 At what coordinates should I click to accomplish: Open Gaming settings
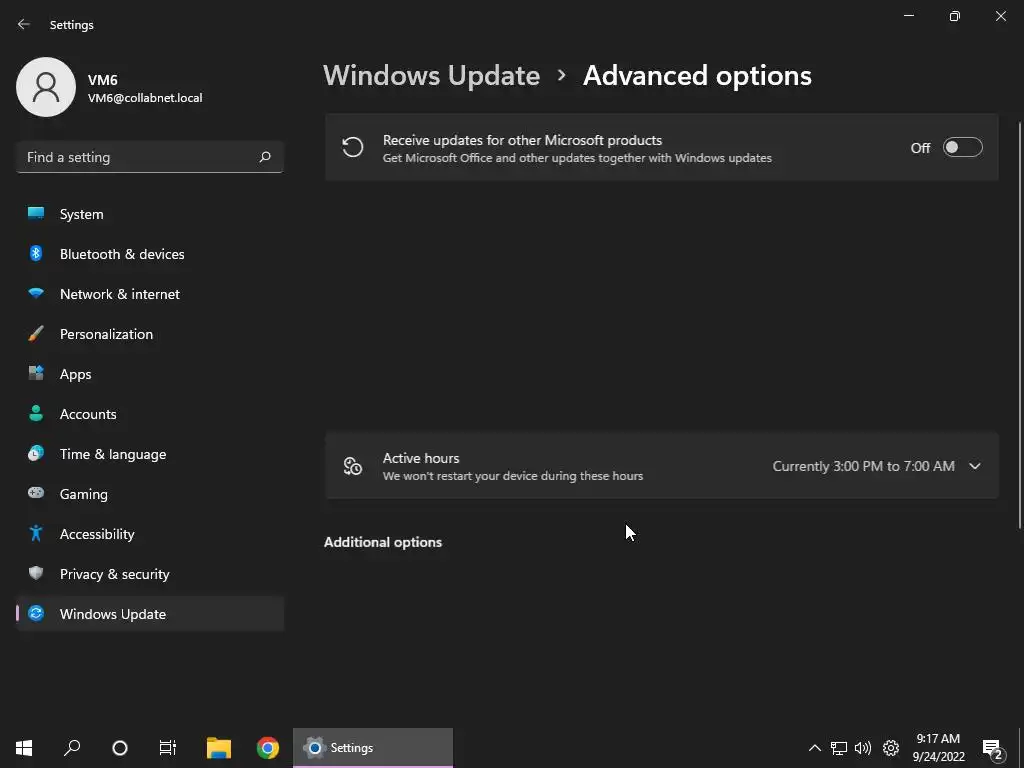pyautogui.click(x=150, y=494)
